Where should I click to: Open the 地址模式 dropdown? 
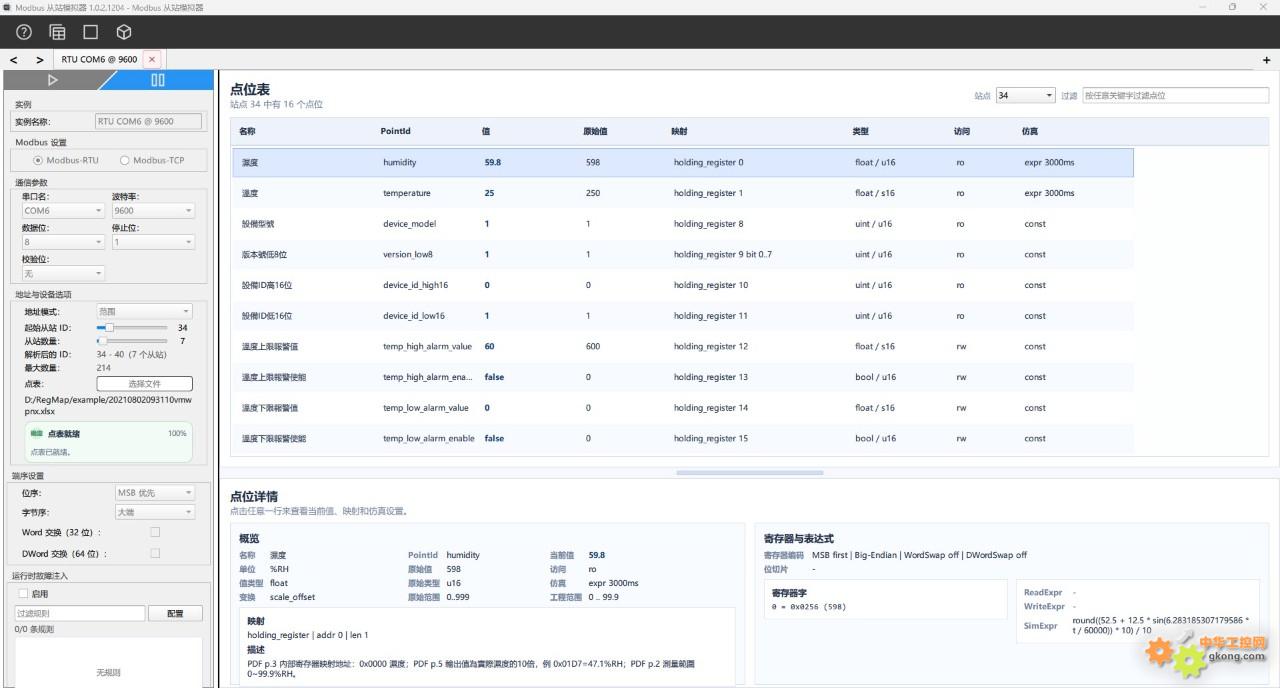point(143,311)
